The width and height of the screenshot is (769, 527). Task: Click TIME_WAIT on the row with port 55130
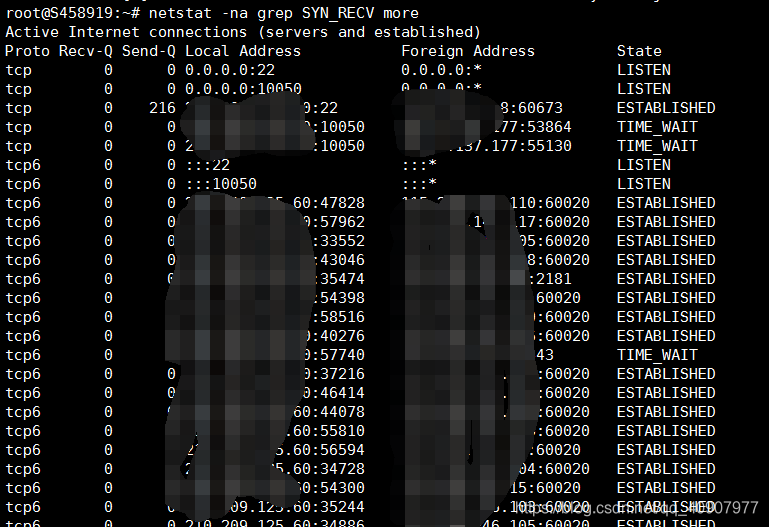coord(656,146)
